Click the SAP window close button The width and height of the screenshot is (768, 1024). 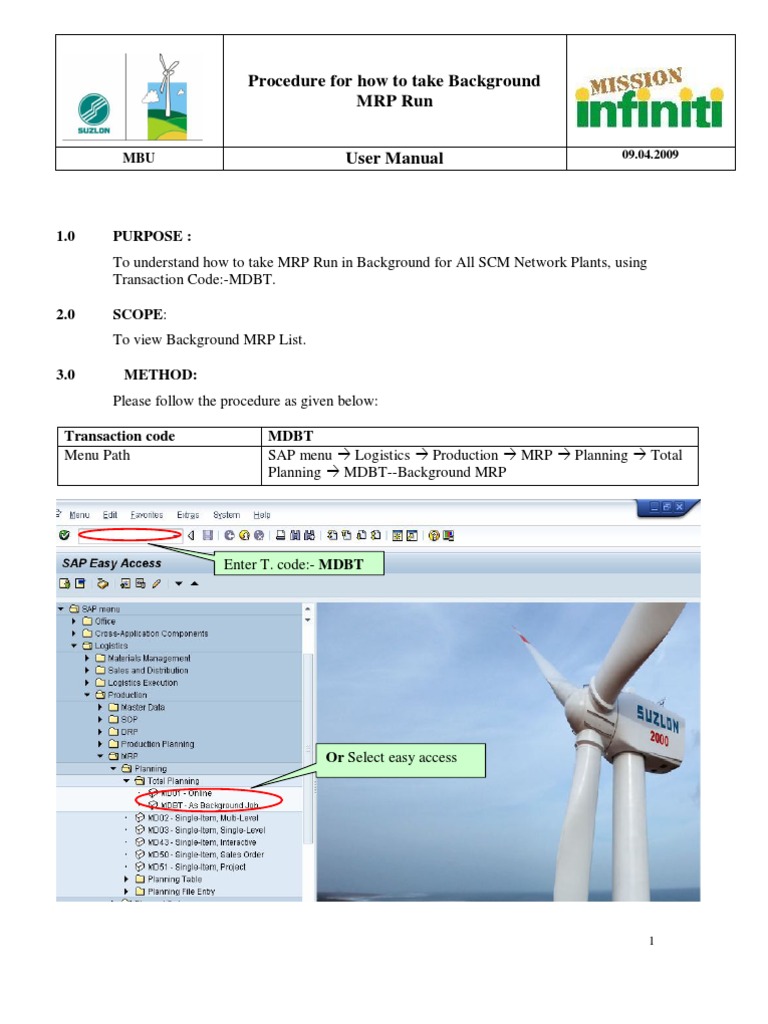679,507
